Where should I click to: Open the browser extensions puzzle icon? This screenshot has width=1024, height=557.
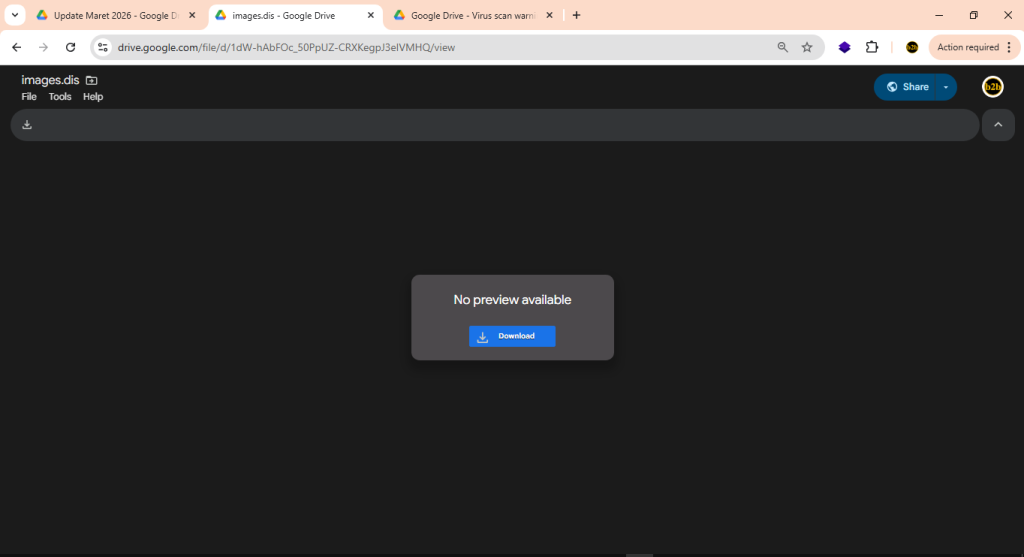click(x=872, y=47)
